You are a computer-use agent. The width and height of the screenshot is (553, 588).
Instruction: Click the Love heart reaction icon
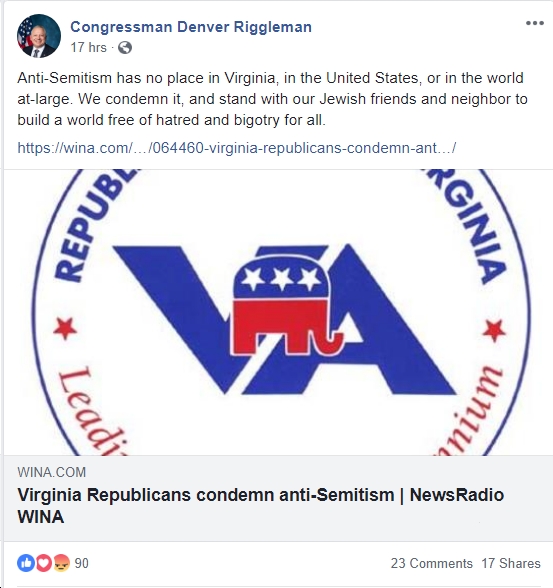44,563
